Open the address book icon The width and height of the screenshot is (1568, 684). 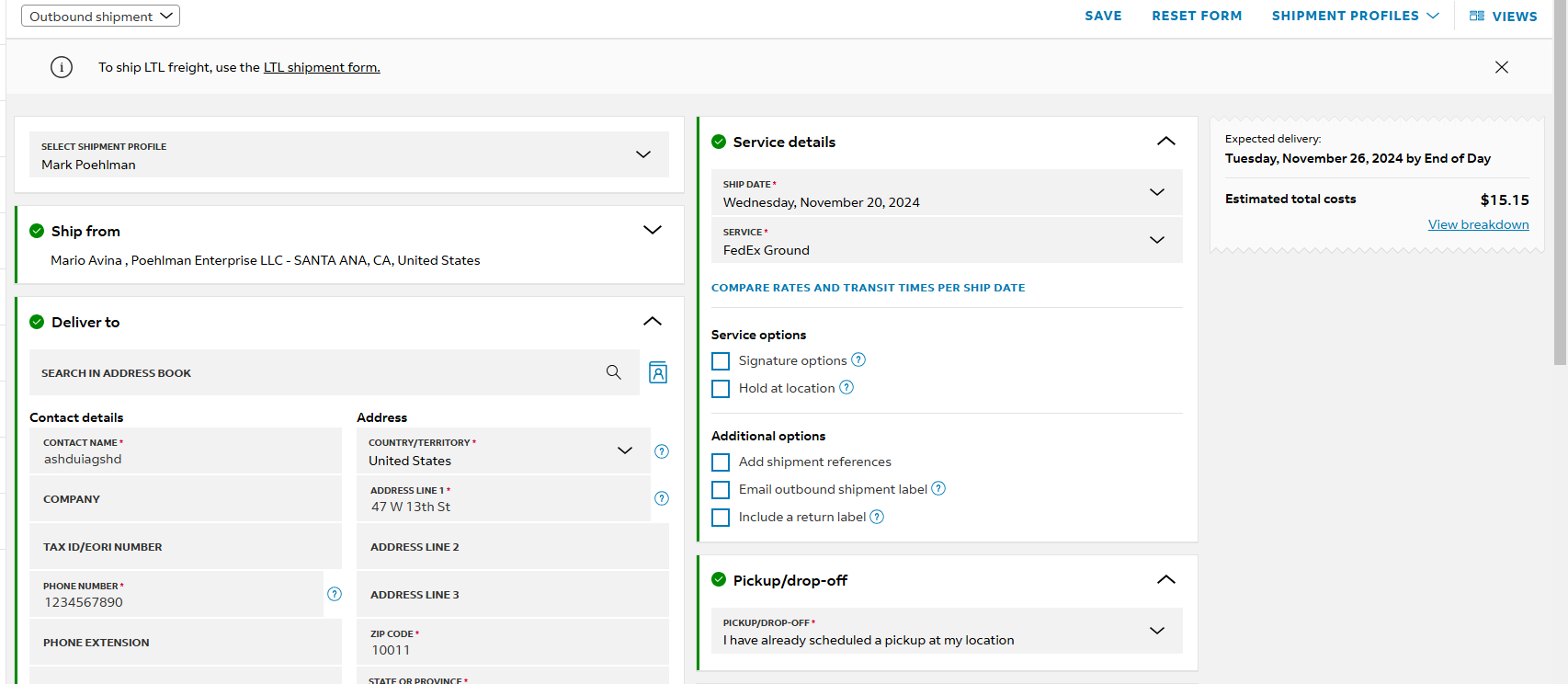(x=658, y=372)
